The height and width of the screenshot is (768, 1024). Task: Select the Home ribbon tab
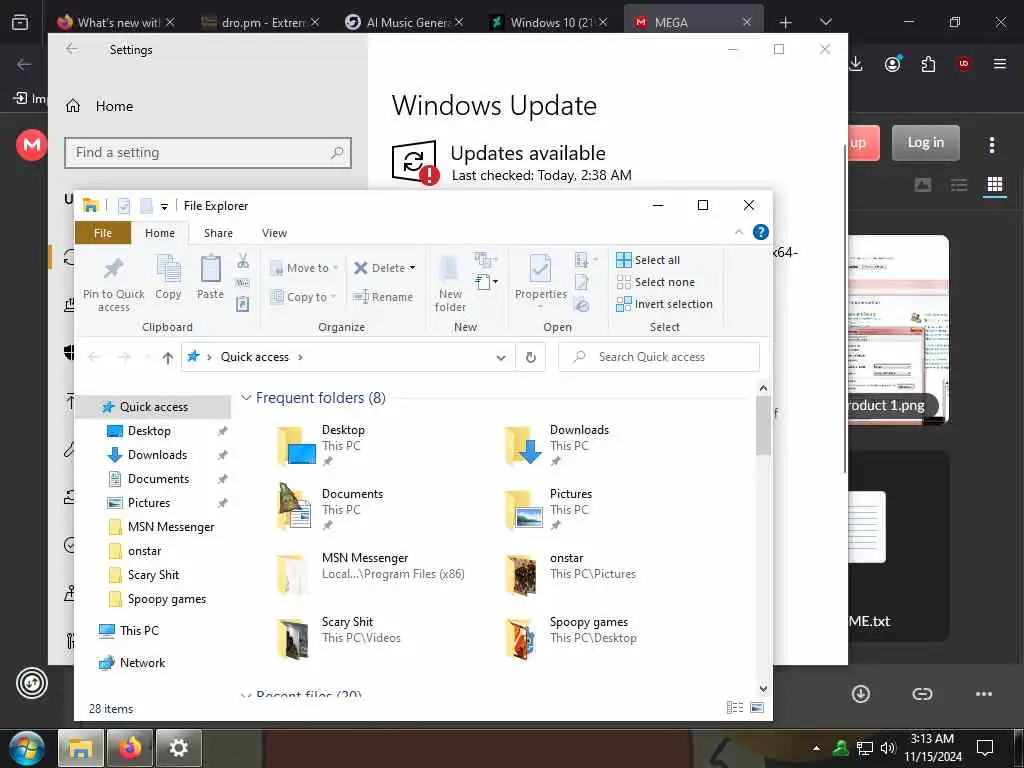click(x=160, y=233)
